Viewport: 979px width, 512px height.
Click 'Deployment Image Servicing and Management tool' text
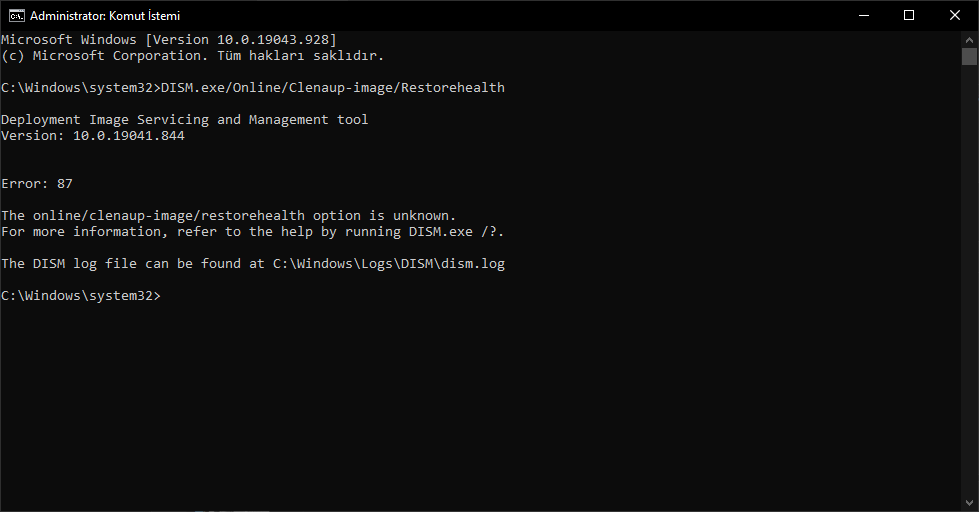(x=185, y=119)
